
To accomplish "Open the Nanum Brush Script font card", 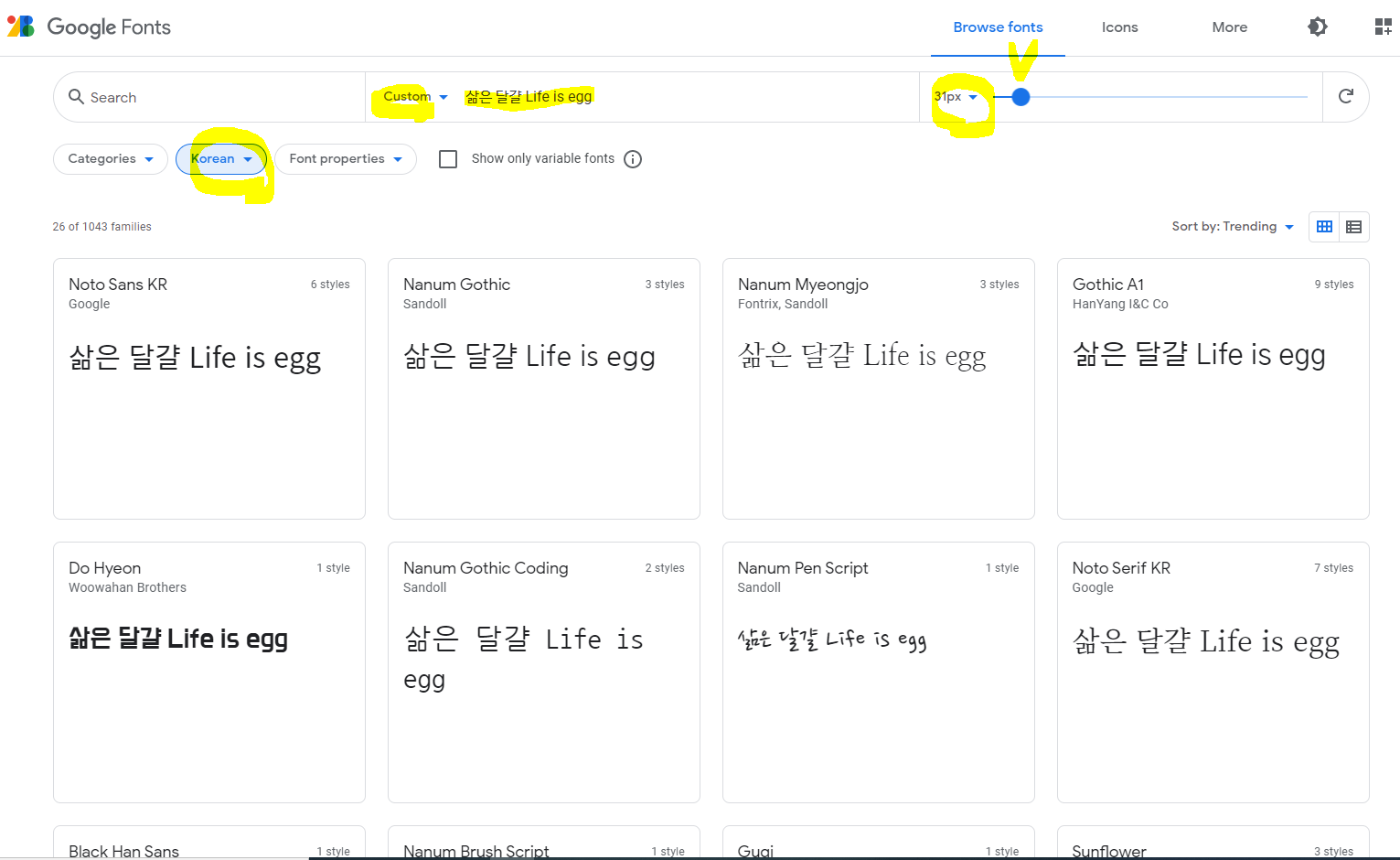I will pyautogui.click(x=544, y=843).
